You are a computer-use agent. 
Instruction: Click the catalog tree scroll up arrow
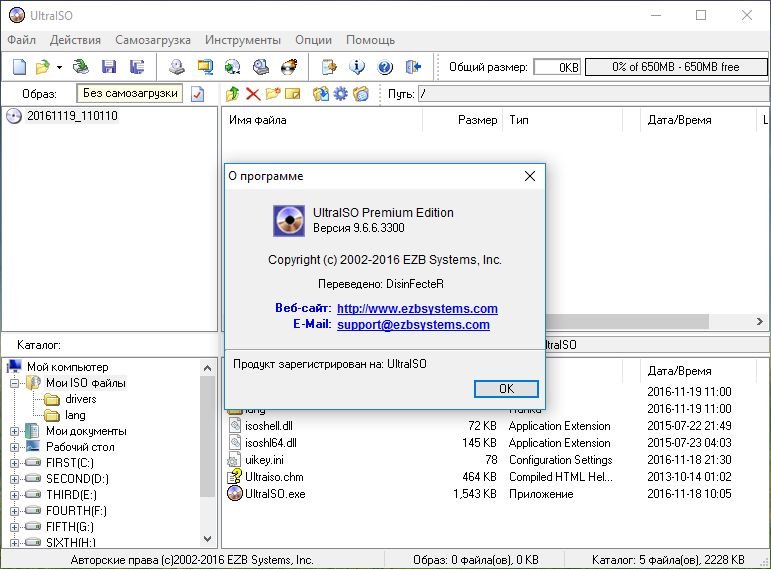click(208, 367)
